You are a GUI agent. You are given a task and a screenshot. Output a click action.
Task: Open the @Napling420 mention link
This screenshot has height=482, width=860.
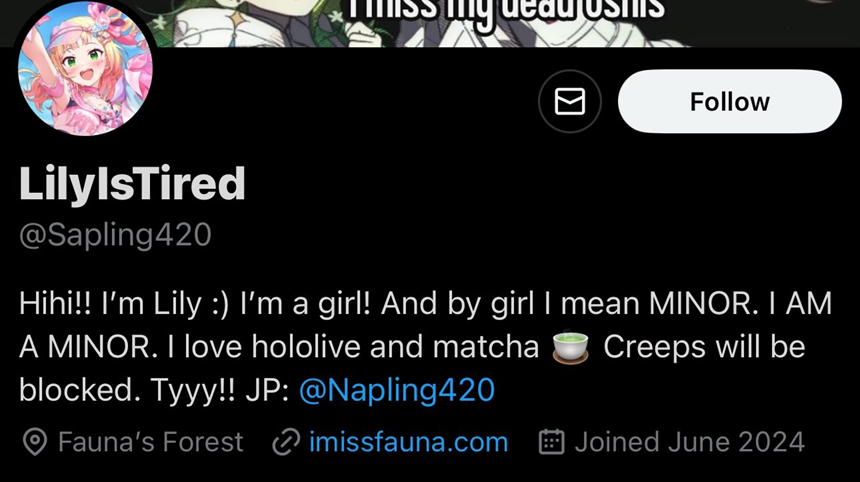click(x=397, y=390)
